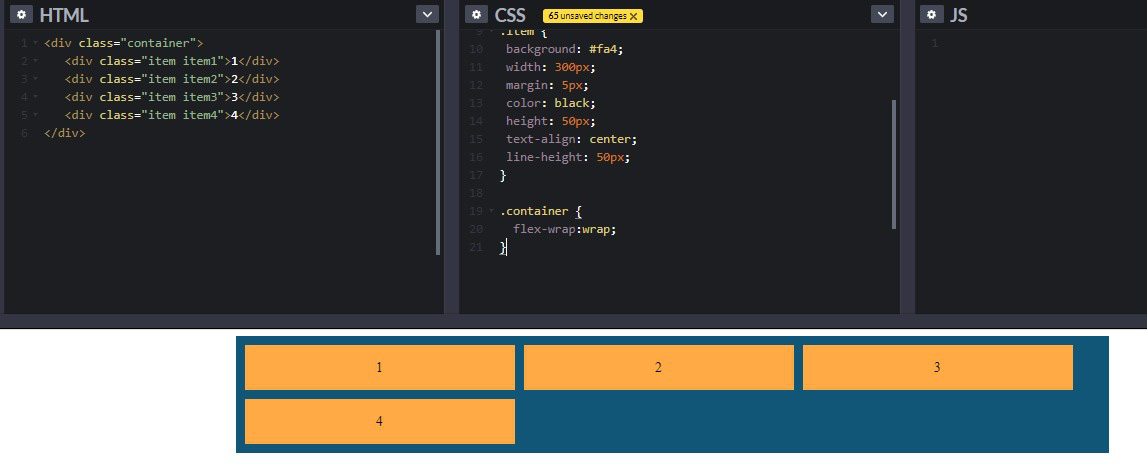1147x473 pixels.
Task: Open the JS panel settings gear
Action: 931,15
